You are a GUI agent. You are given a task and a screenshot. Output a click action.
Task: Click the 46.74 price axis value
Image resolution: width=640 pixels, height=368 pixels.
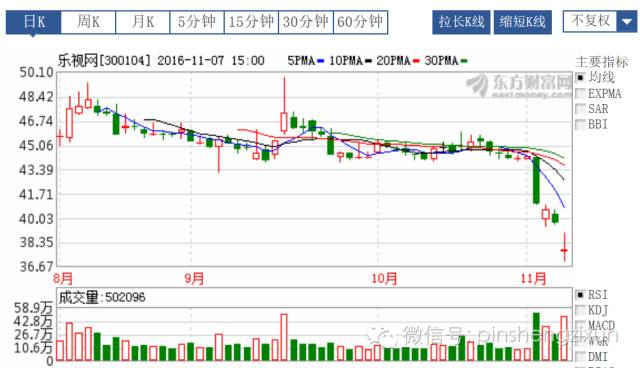pos(36,121)
